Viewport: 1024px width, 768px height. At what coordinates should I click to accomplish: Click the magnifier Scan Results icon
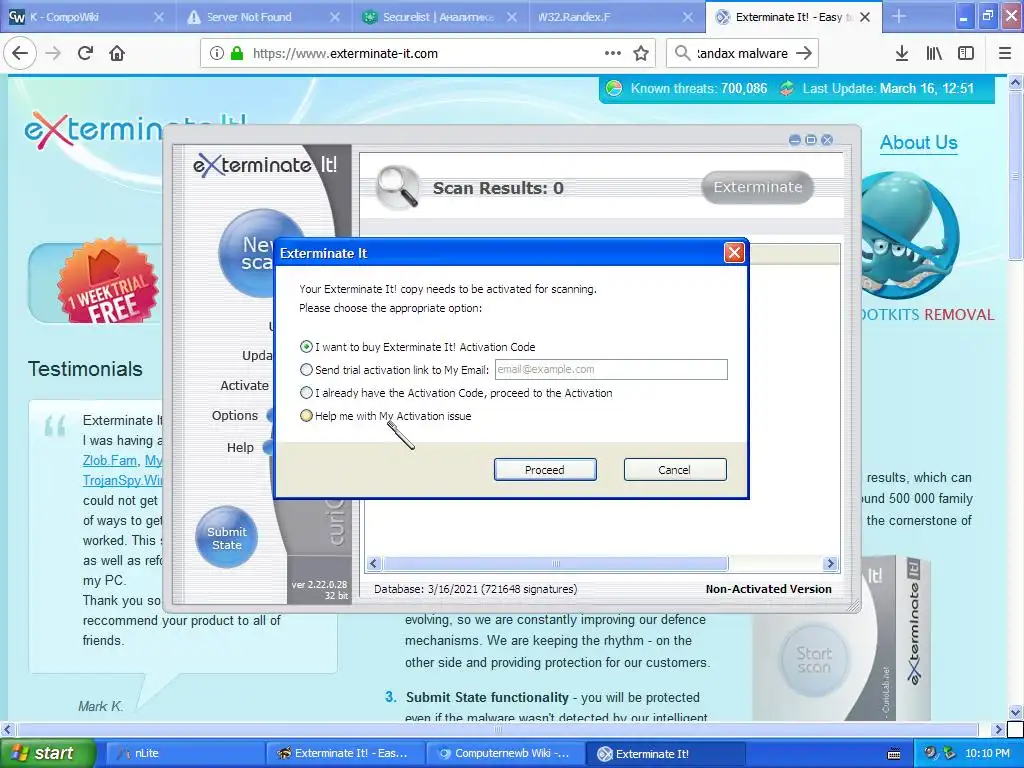tap(398, 187)
